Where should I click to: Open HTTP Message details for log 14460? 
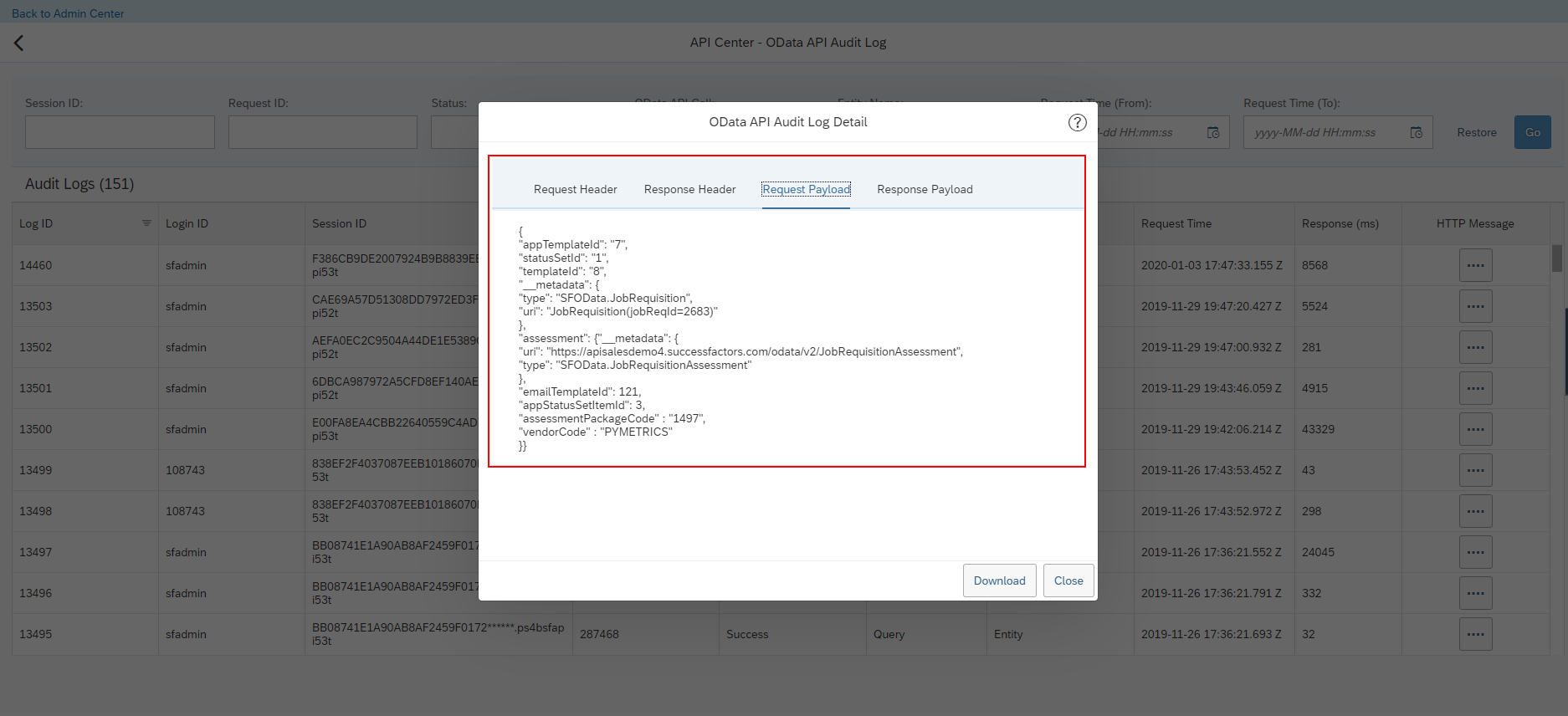point(1475,265)
